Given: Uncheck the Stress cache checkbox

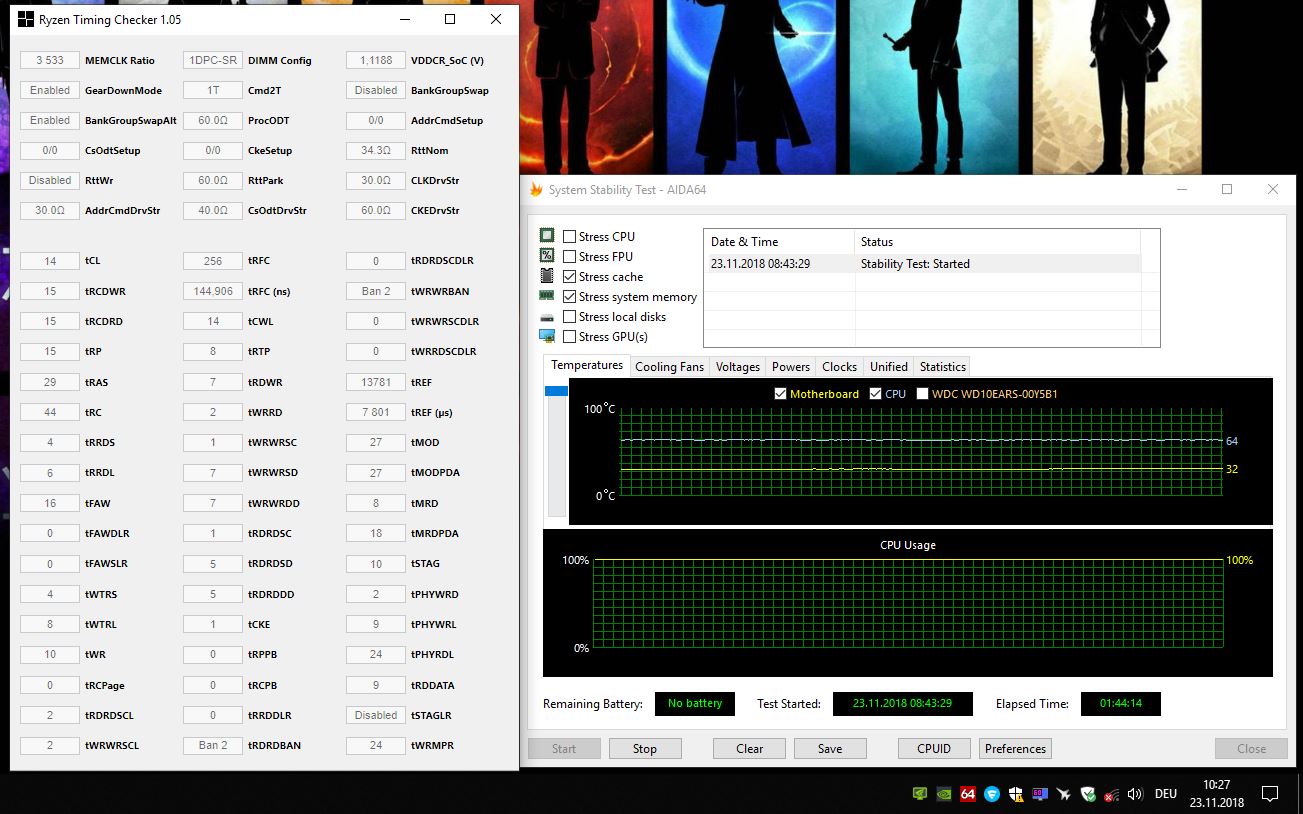Looking at the screenshot, I should [569, 276].
